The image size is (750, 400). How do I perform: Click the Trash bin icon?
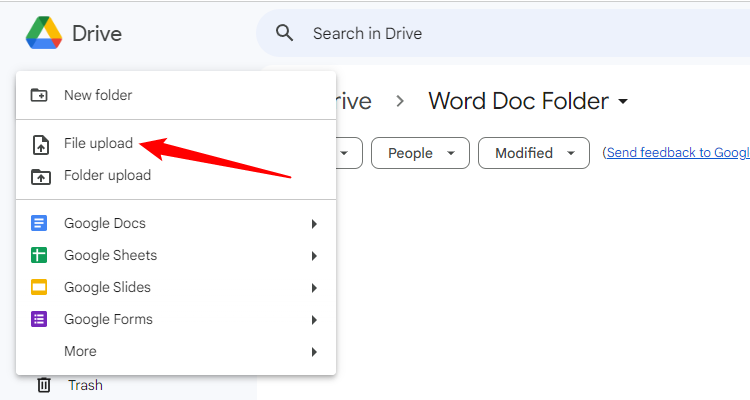tap(44, 385)
